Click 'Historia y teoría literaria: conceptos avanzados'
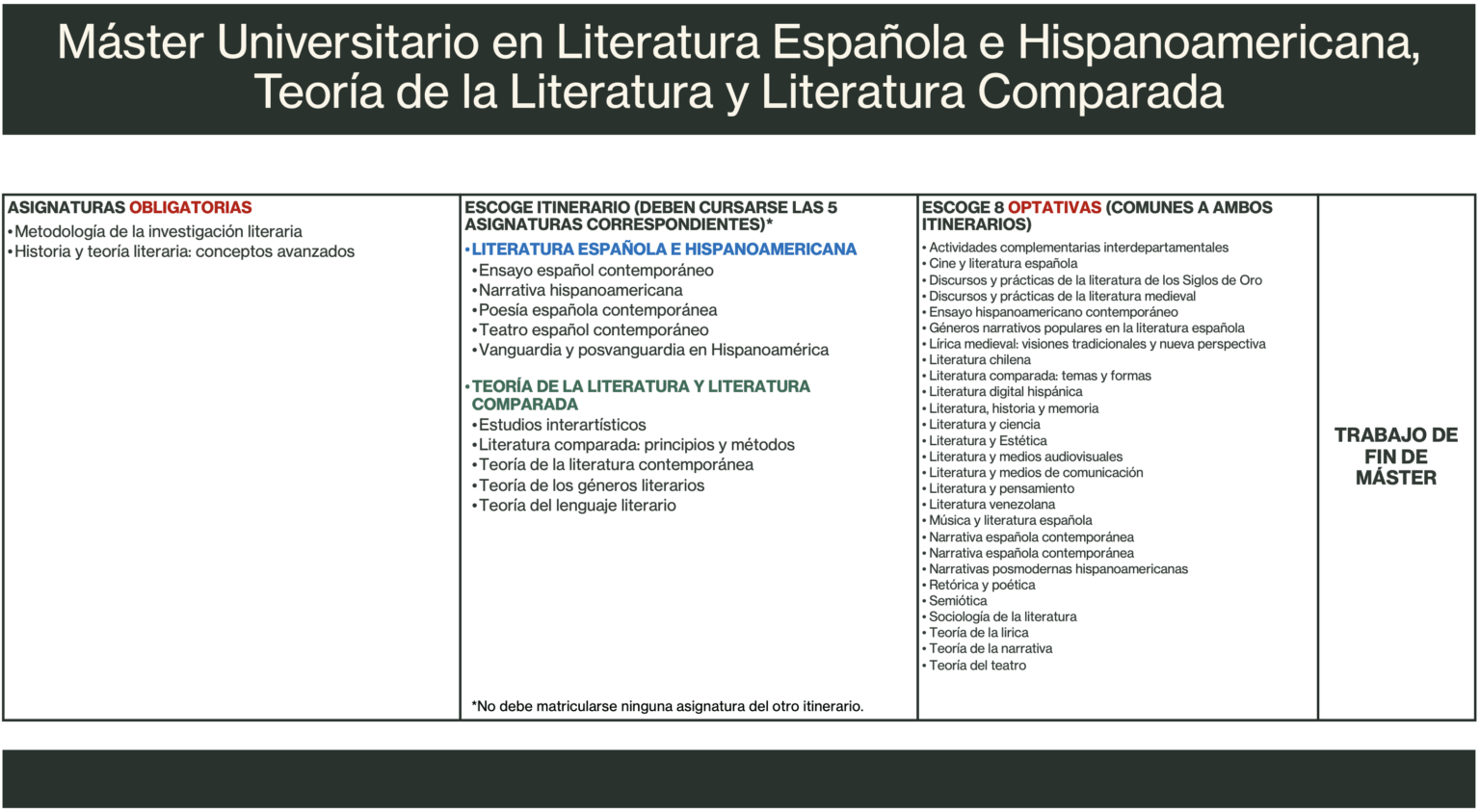 [184, 251]
